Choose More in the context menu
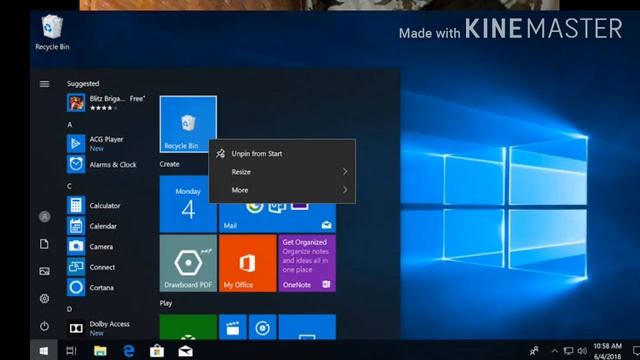This screenshot has width=640, height=360. [x=282, y=190]
